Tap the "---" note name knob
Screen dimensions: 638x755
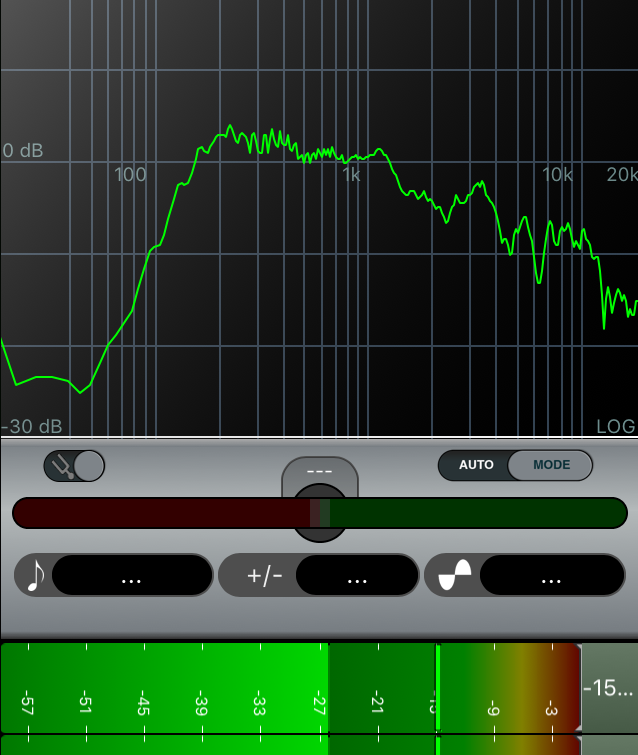point(320,472)
